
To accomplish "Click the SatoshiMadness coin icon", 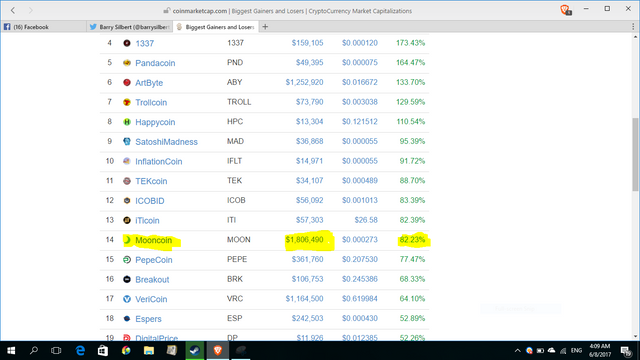I will [127, 142].
